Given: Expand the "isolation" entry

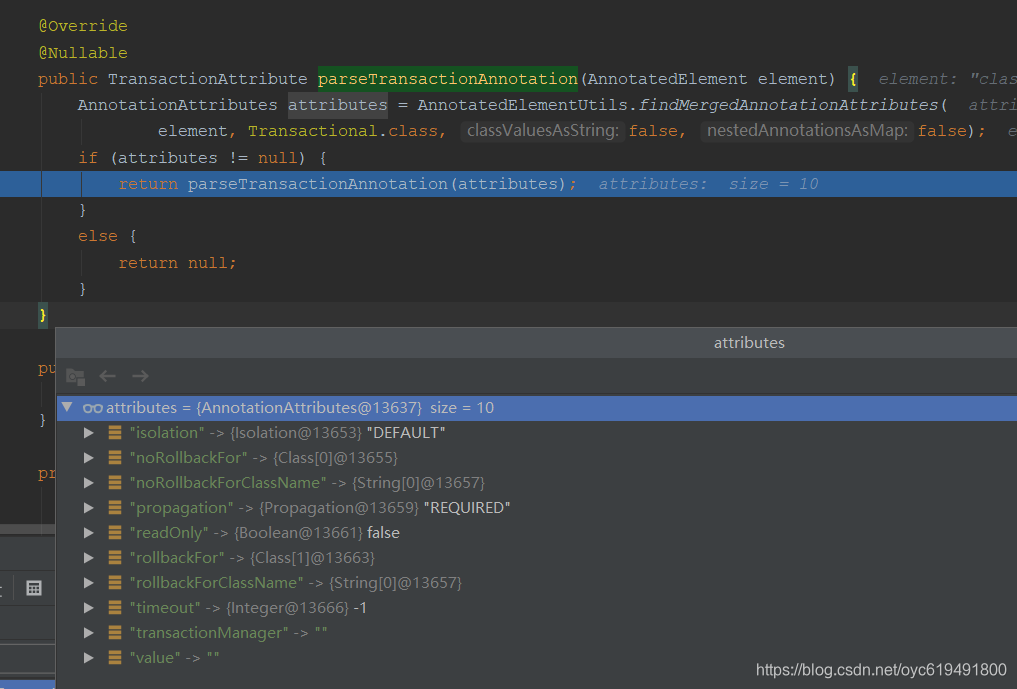Looking at the screenshot, I should [x=89, y=433].
